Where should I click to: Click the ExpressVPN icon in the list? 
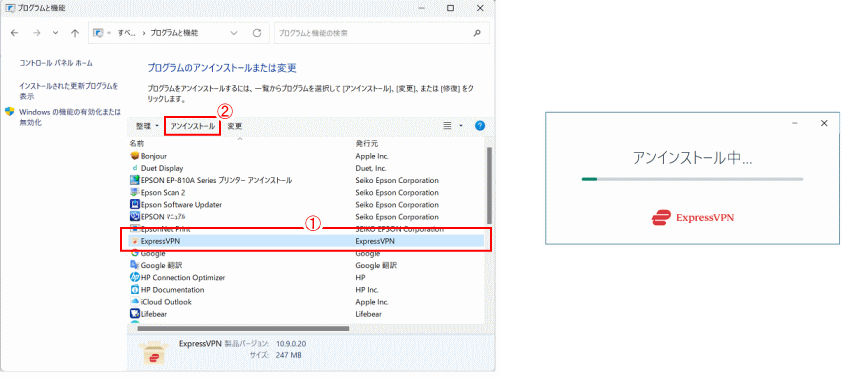pyautogui.click(x=135, y=242)
